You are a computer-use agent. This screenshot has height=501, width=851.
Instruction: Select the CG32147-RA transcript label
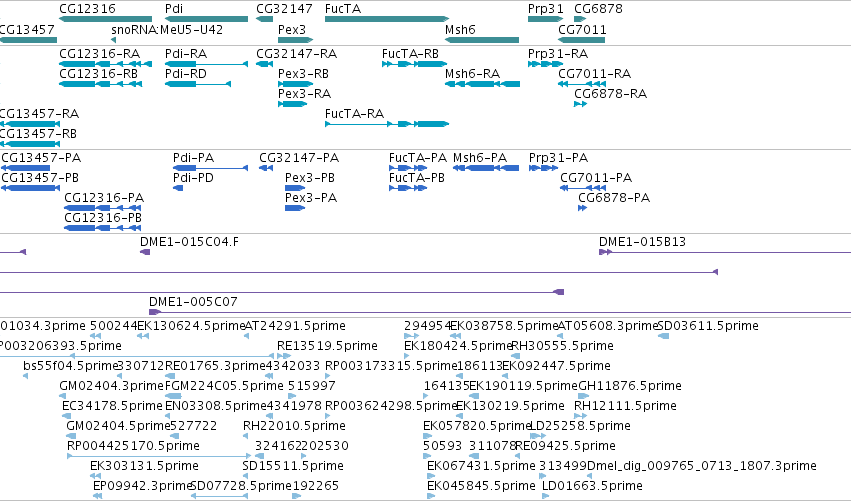(297, 54)
